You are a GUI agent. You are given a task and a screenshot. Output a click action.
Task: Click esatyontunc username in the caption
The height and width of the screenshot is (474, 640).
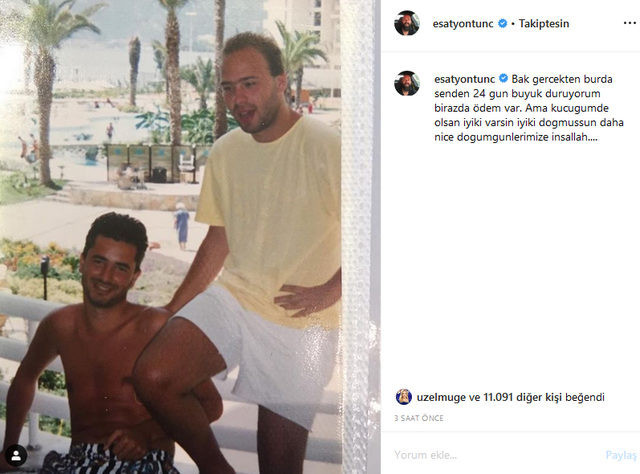click(464, 79)
